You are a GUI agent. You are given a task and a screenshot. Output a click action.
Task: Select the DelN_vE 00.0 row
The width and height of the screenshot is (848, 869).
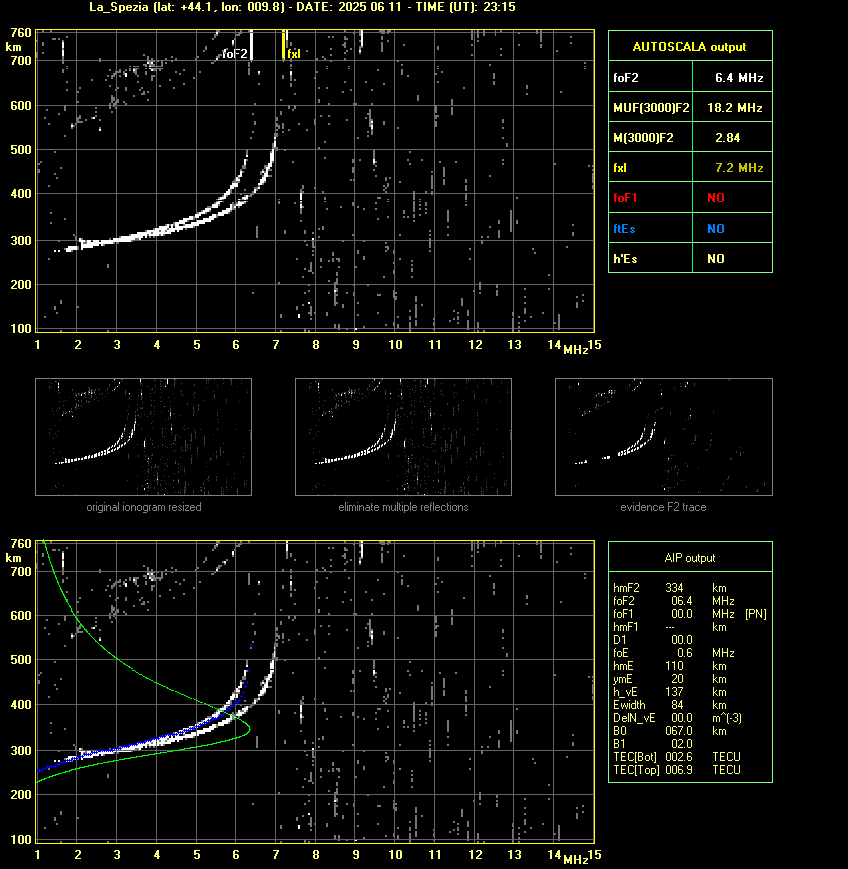tap(677, 718)
